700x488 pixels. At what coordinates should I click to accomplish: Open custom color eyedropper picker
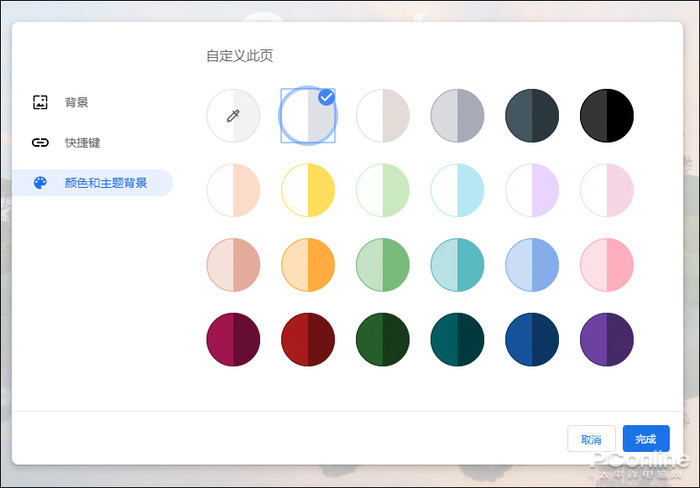point(233,116)
